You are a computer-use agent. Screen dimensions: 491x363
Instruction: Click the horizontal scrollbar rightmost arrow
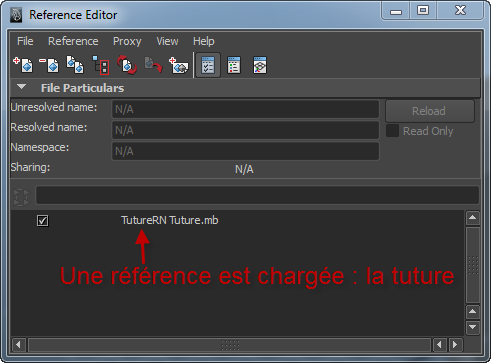tap(455, 345)
